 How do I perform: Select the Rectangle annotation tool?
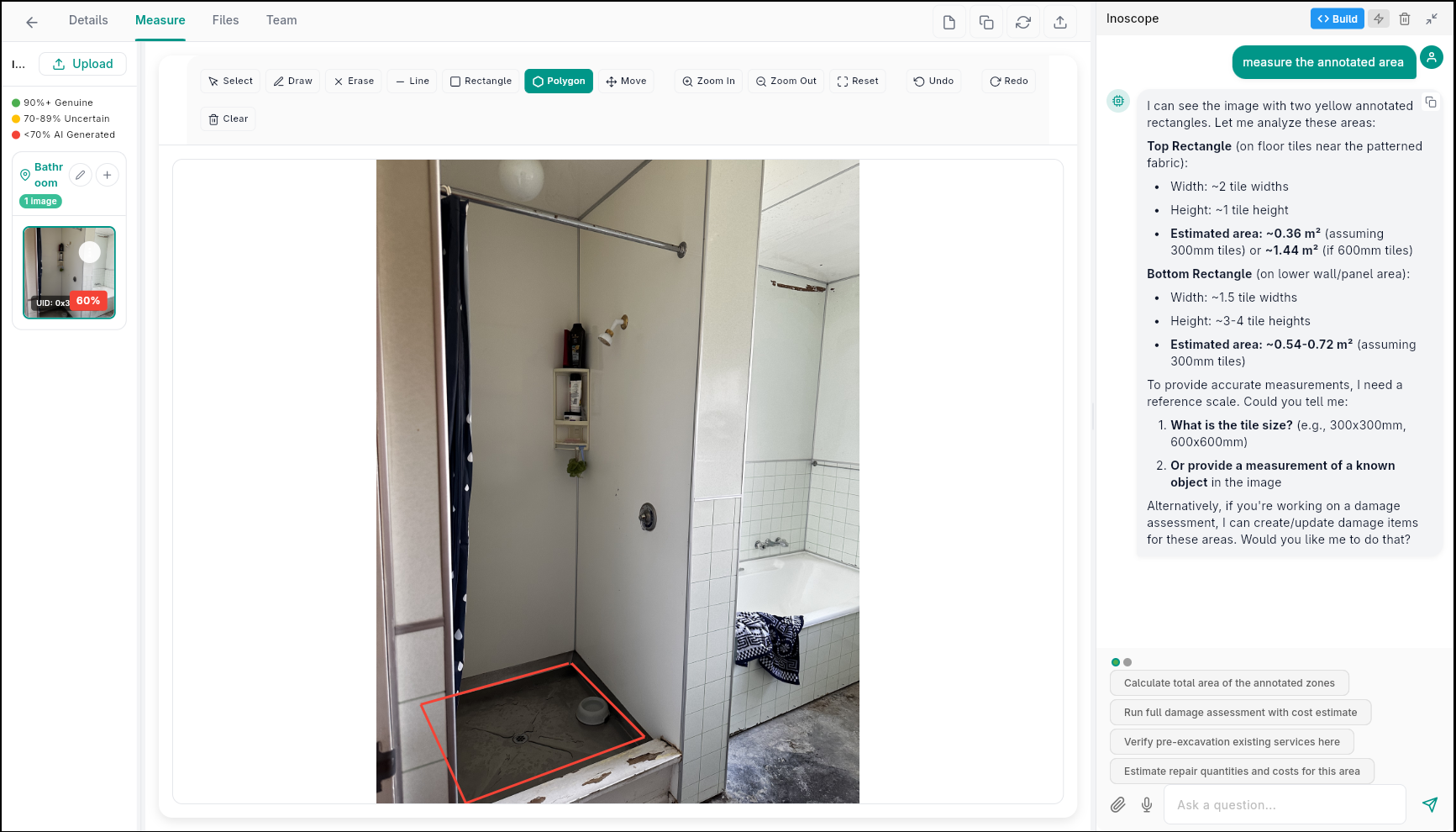481,81
